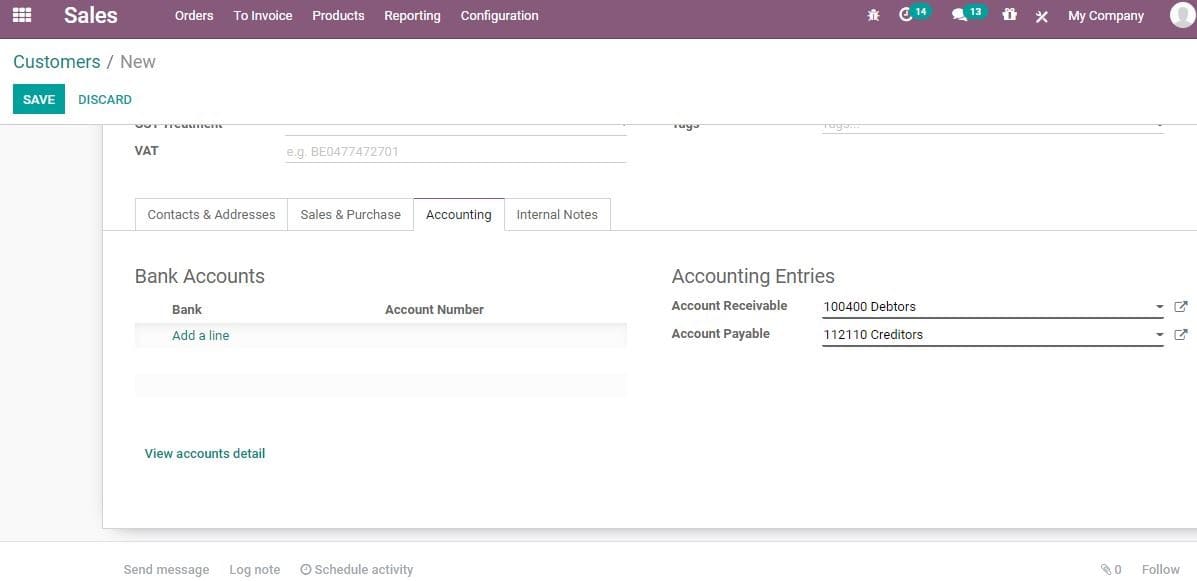The width and height of the screenshot is (1197, 581).
Task: Open the Orders menu
Action: point(193,15)
